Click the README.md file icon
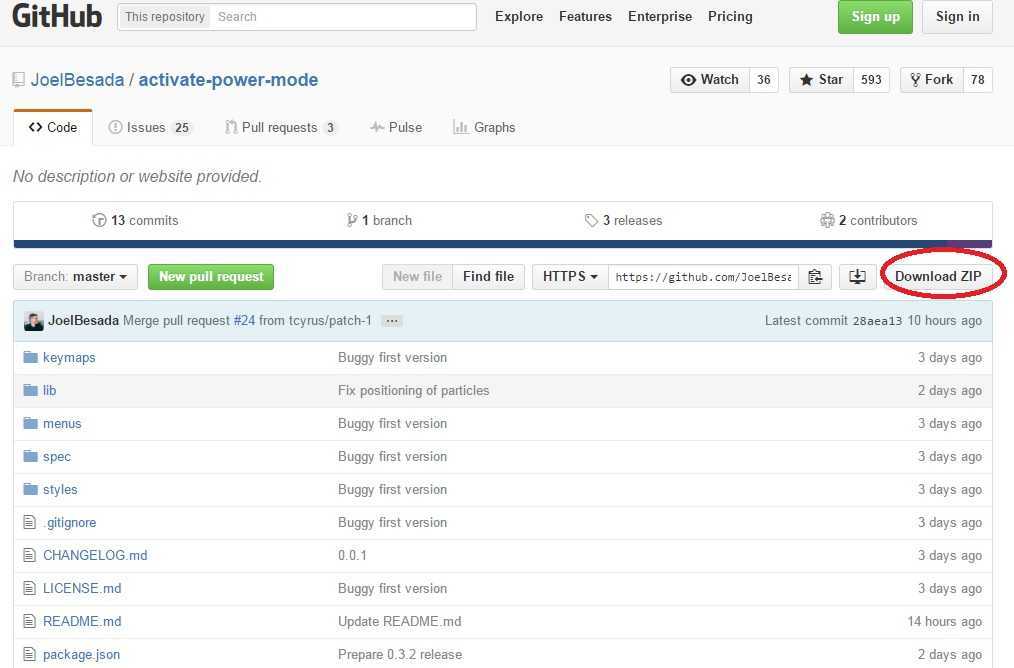1014x668 pixels. (29, 621)
